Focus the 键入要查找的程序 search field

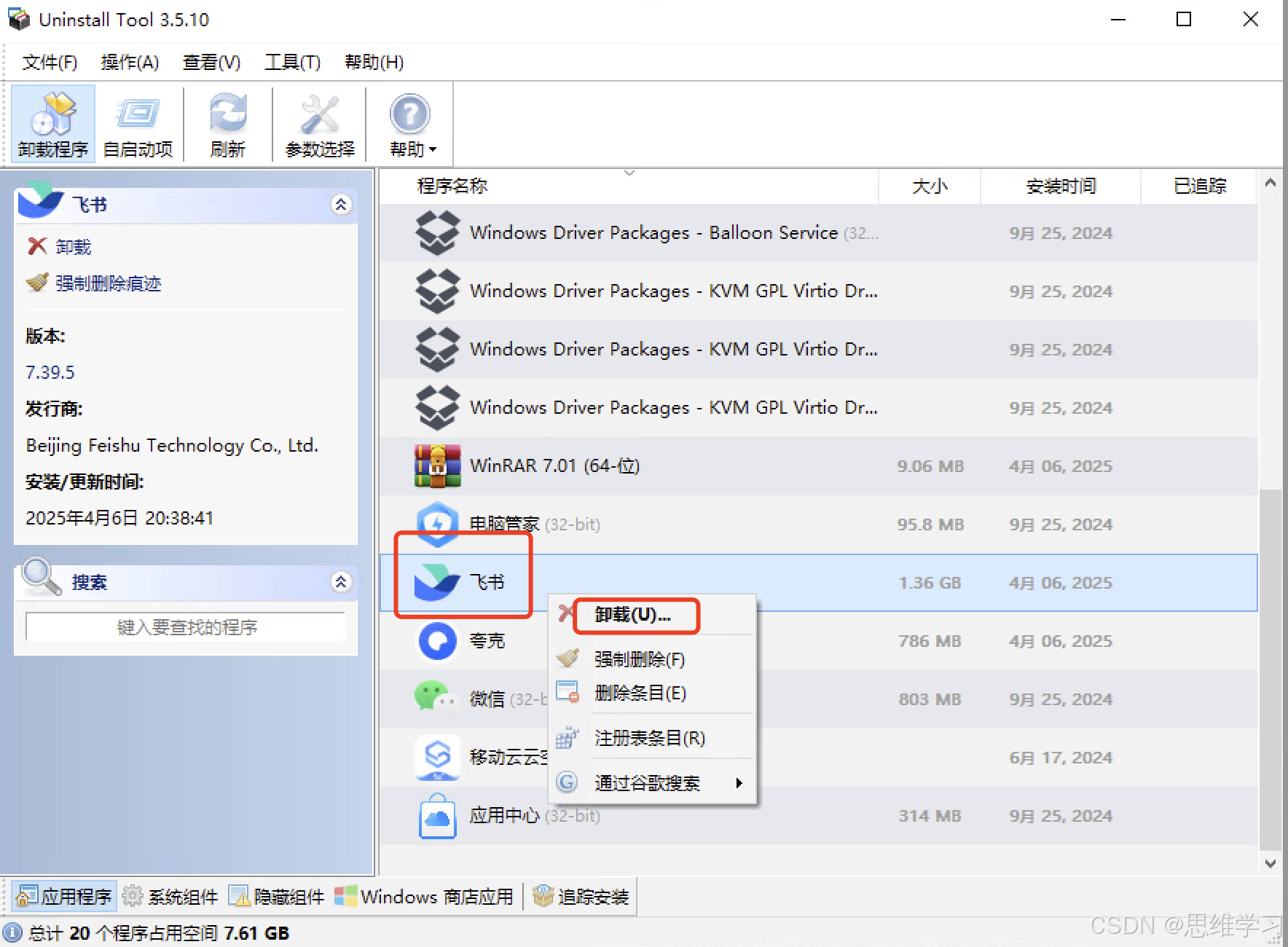186,626
